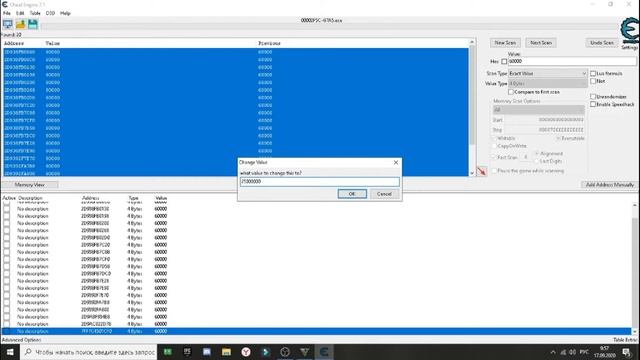Start a New Scan
This screenshot has height=360, width=640.
click(505, 43)
